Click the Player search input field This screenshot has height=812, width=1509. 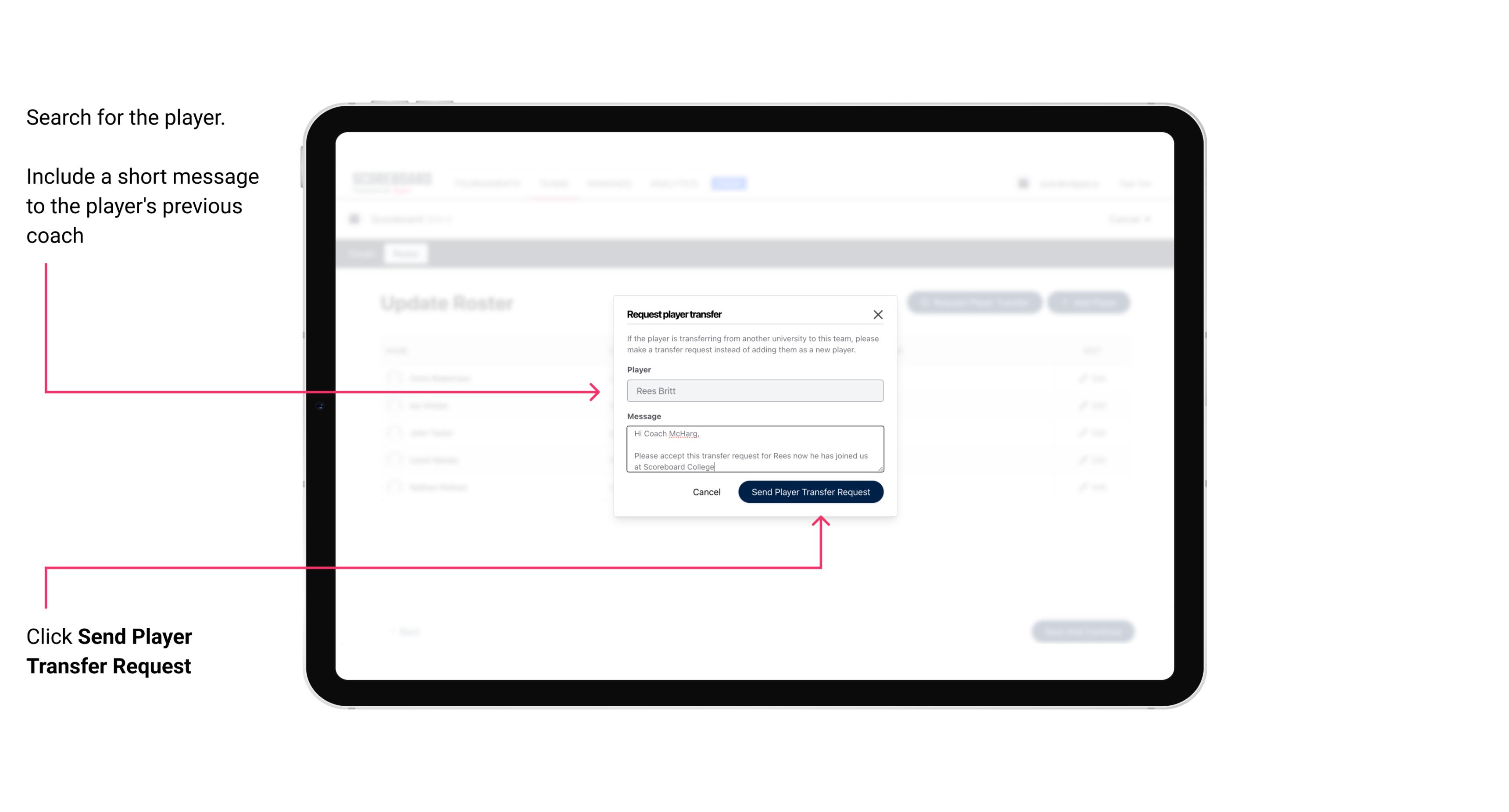click(754, 390)
